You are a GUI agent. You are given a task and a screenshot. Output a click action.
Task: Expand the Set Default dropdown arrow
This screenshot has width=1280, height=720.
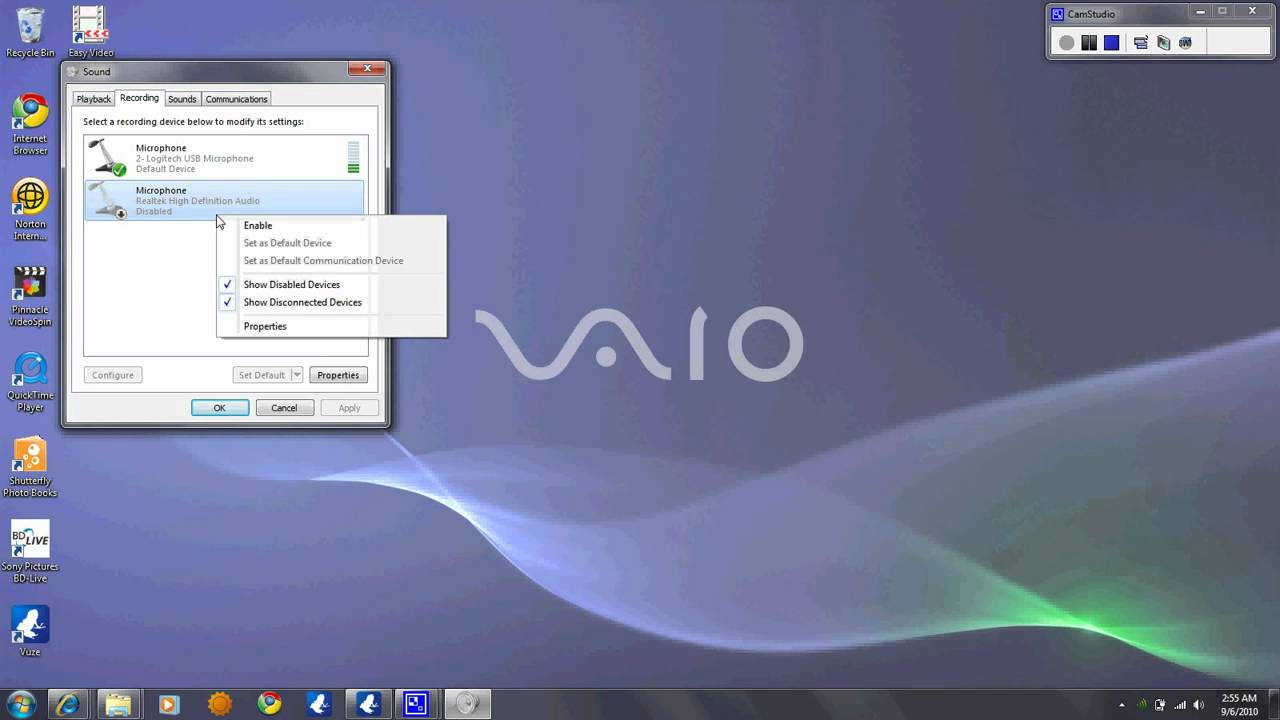click(297, 375)
